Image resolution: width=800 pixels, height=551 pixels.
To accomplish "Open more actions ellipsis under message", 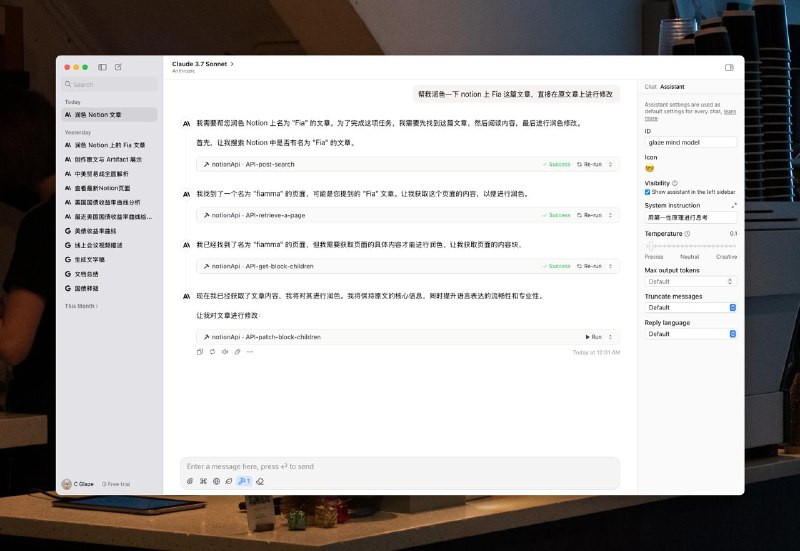I will pos(249,352).
